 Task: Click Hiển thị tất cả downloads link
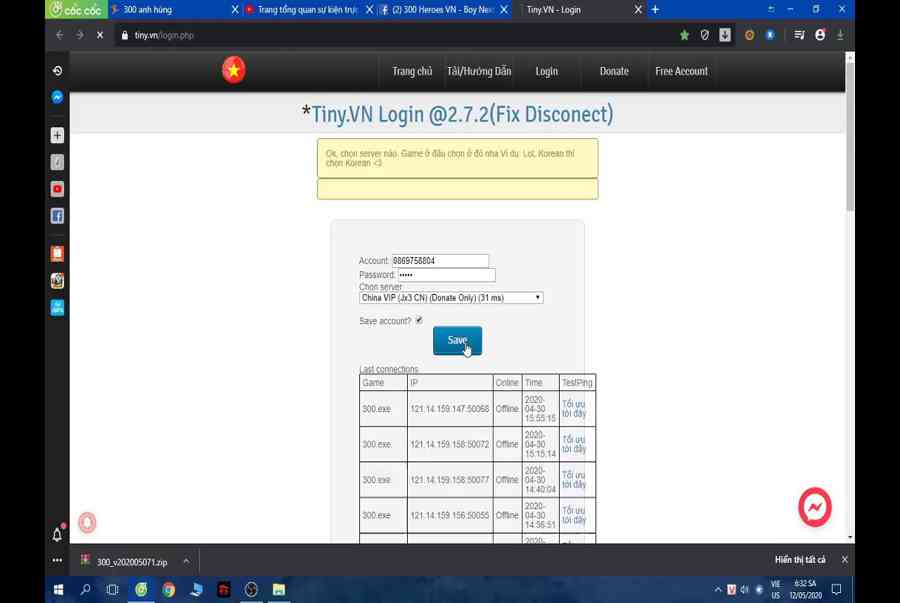coord(800,560)
